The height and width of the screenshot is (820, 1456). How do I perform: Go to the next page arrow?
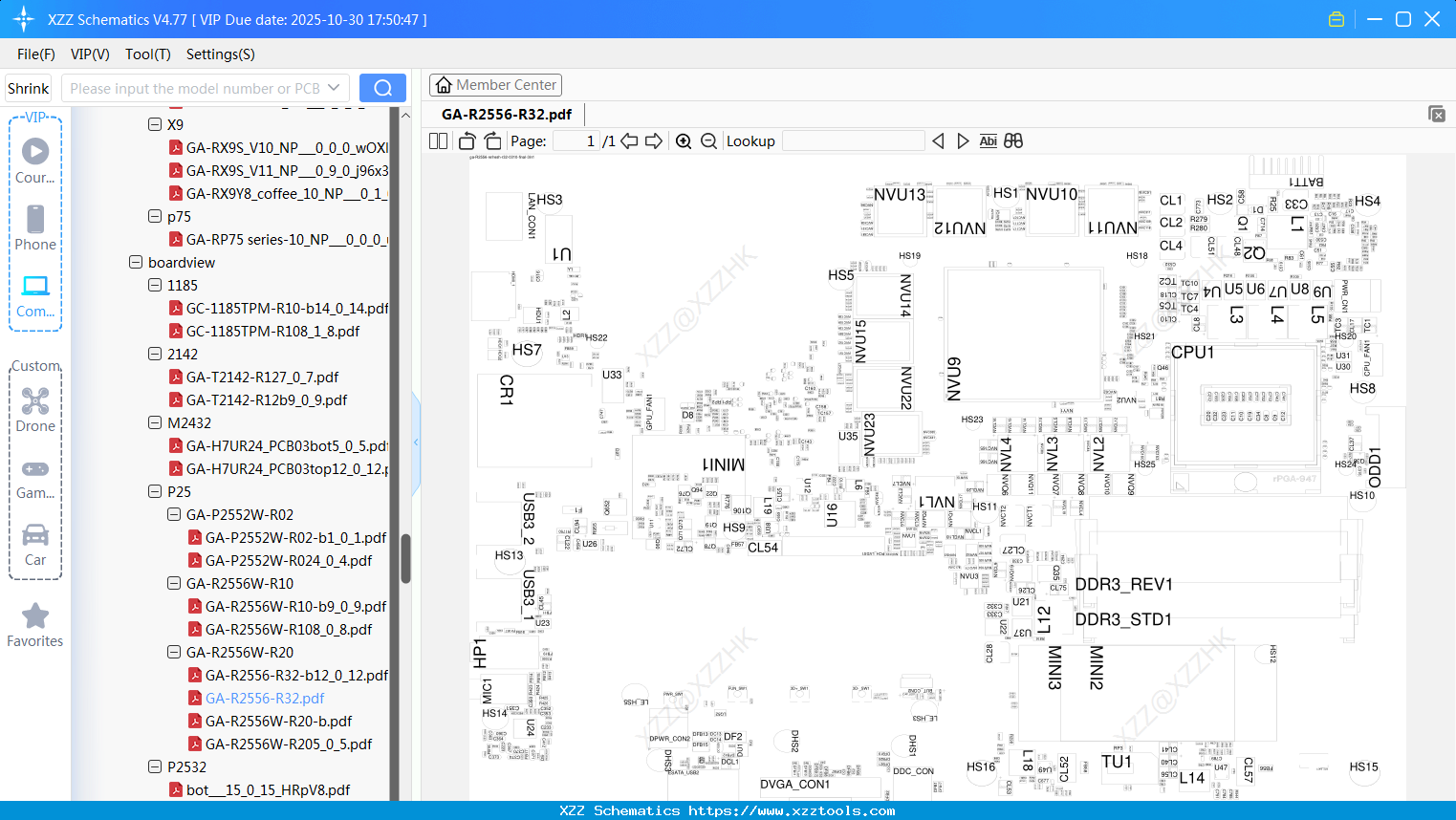point(654,140)
